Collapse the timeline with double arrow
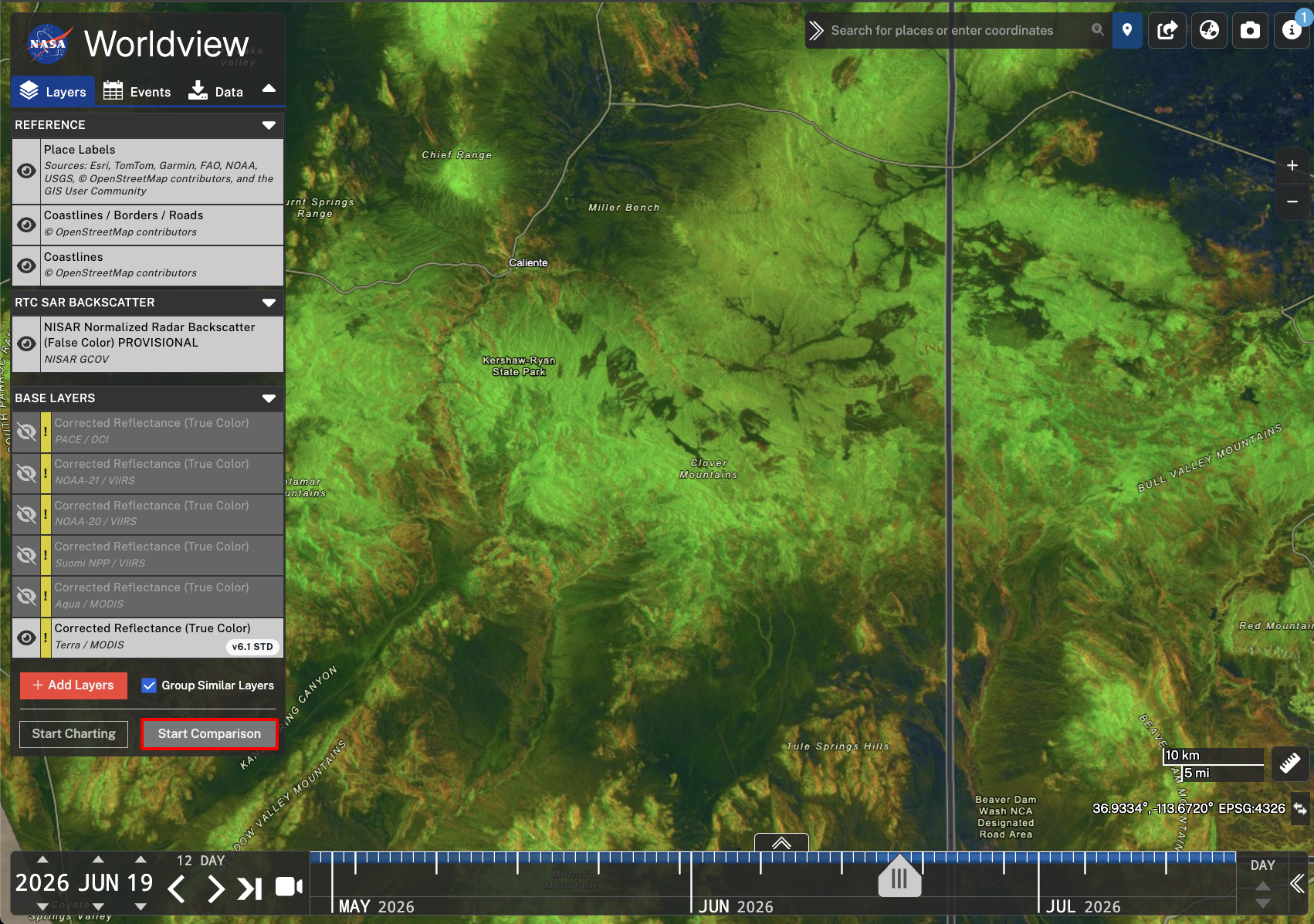 click(x=1298, y=883)
